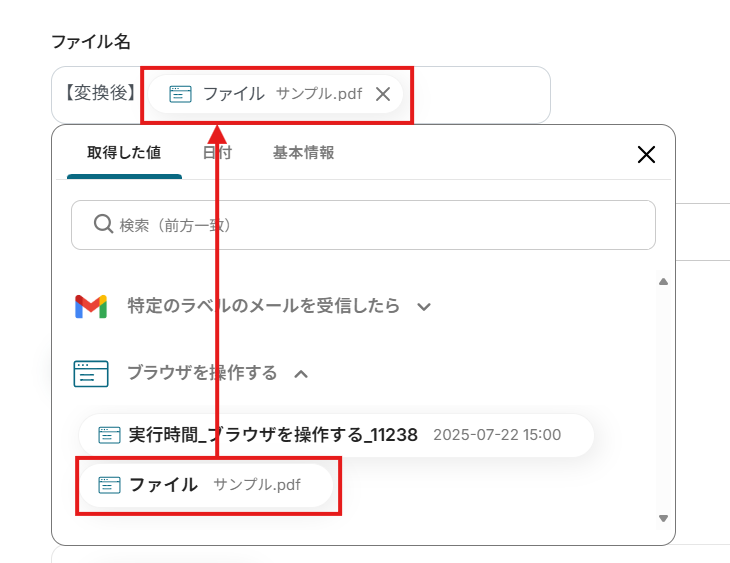Click the browser icon beside ファイル list item
This screenshot has height=563, width=730.
(109, 485)
